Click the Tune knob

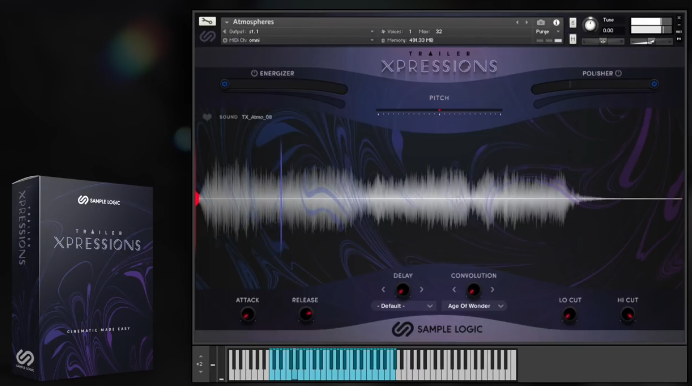pyautogui.click(x=590, y=25)
